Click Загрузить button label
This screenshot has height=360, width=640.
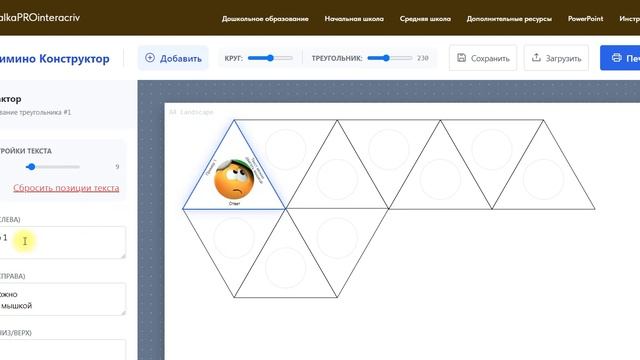pyautogui.click(x=564, y=58)
